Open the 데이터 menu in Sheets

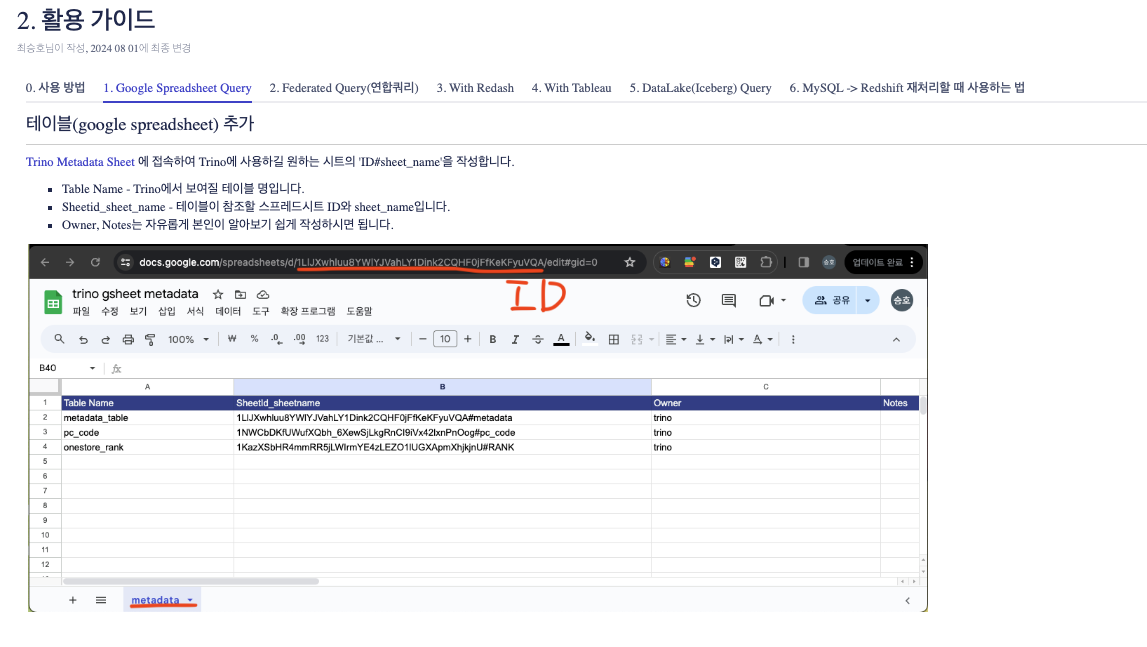(228, 311)
